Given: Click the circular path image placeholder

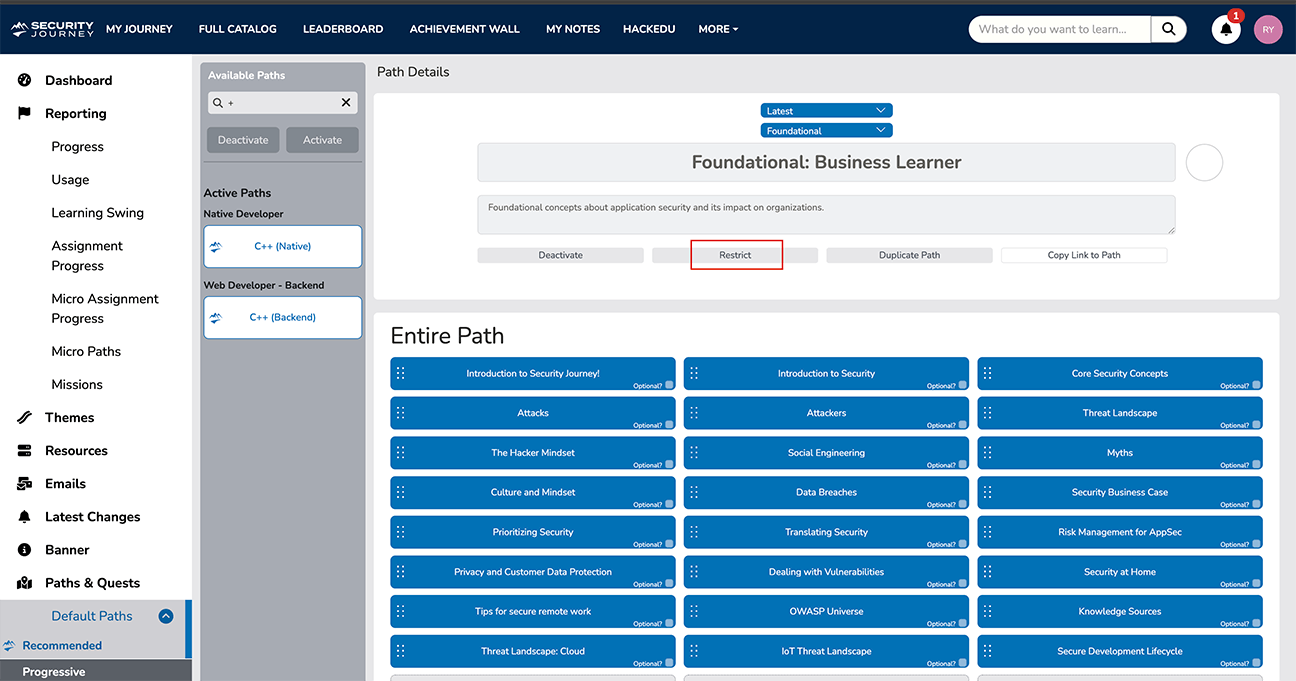Looking at the screenshot, I should tap(1204, 162).
